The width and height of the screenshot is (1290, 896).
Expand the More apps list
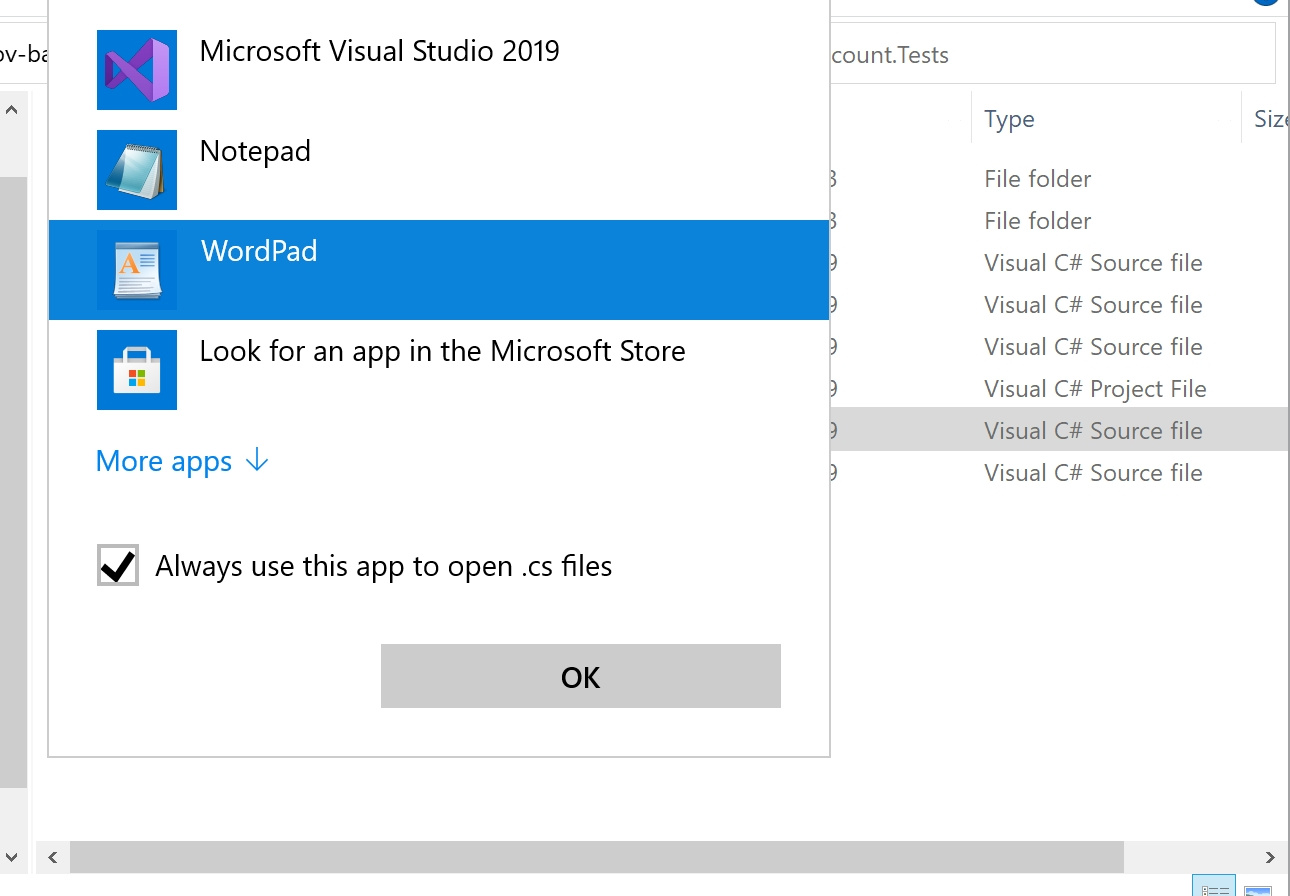[182, 461]
